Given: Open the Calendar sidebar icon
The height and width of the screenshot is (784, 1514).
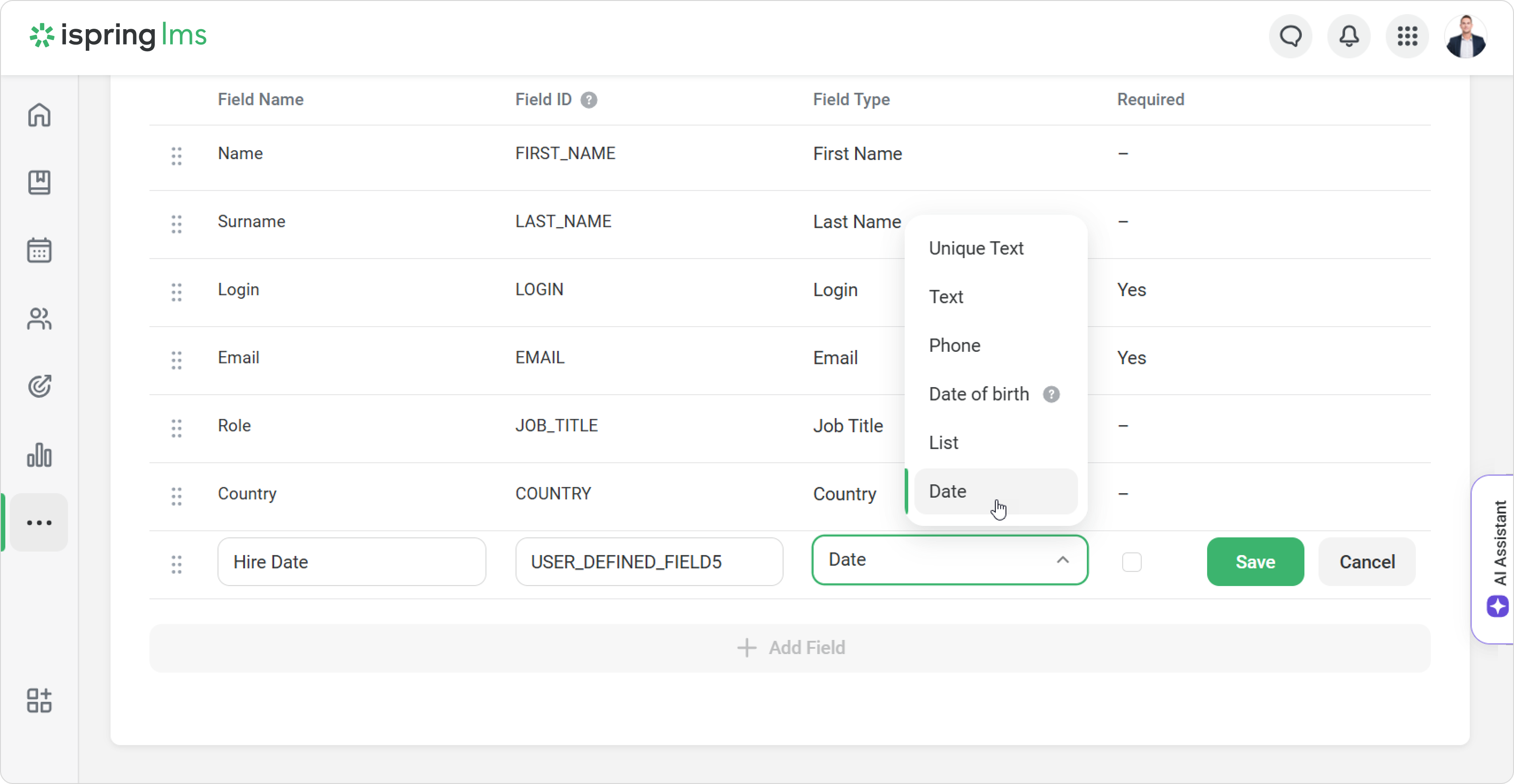Looking at the screenshot, I should point(39,250).
